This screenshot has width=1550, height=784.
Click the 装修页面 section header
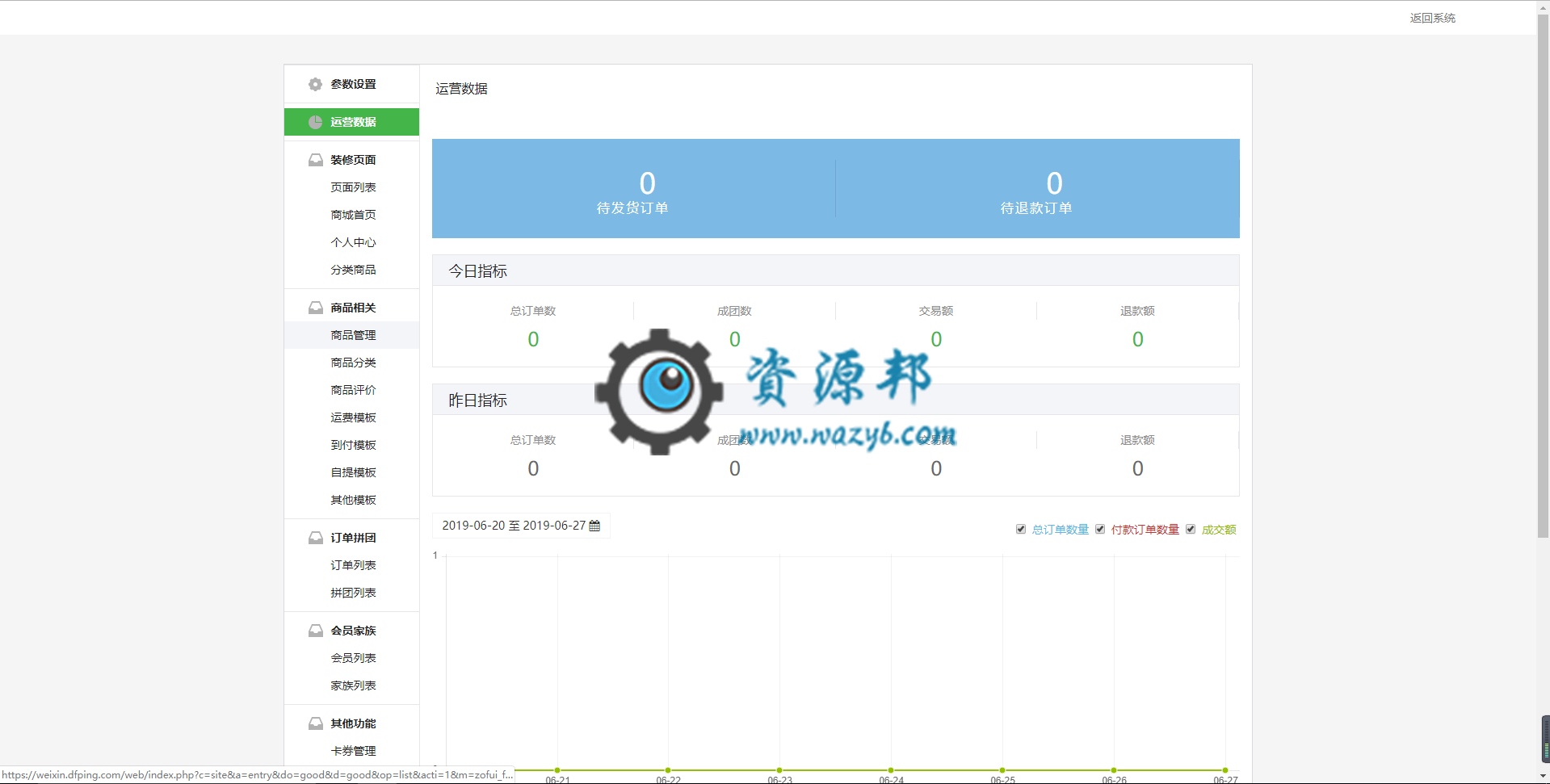(351, 160)
